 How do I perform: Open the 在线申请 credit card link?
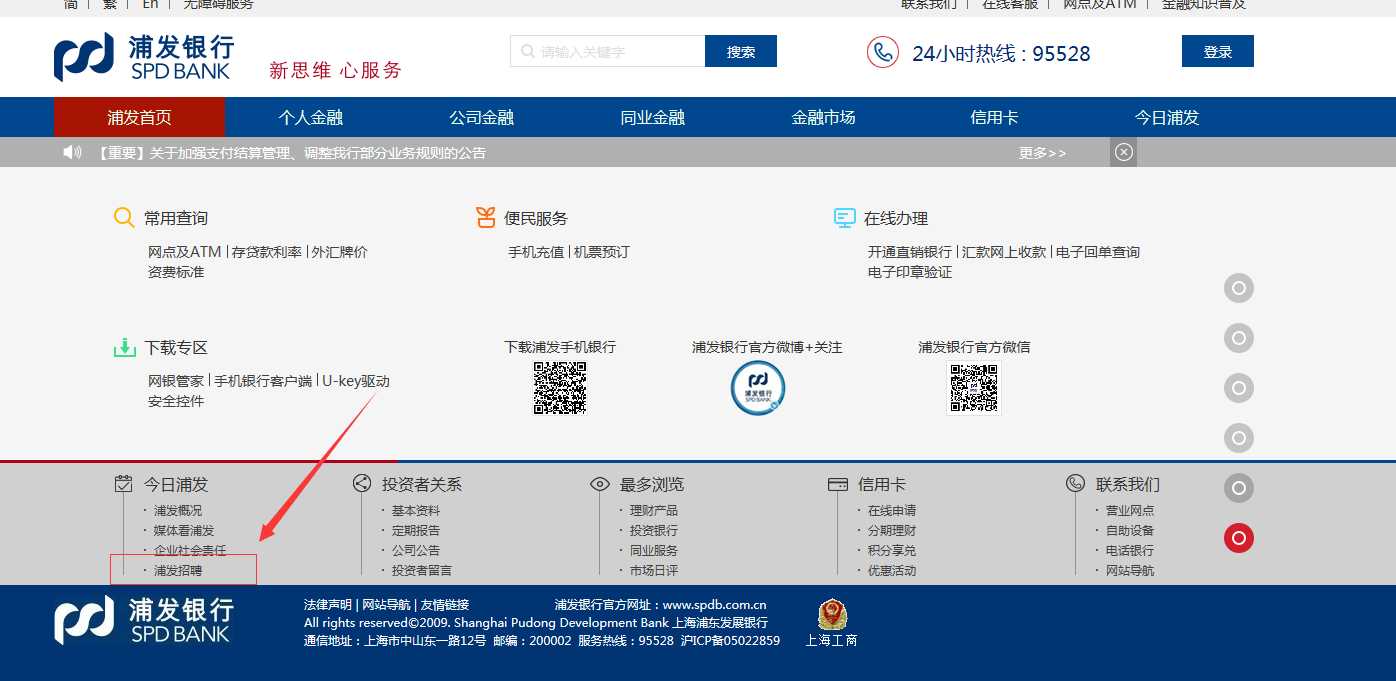pyautogui.click(x=892, y=510)
